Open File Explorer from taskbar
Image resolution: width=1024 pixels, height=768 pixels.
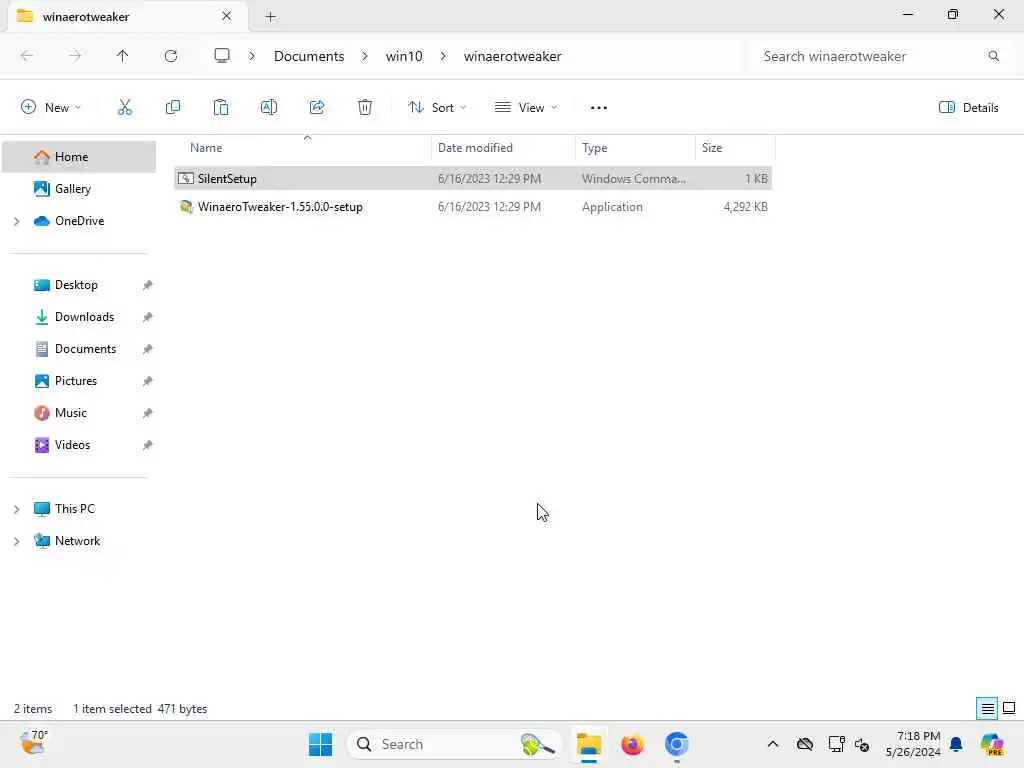[588, 744]
